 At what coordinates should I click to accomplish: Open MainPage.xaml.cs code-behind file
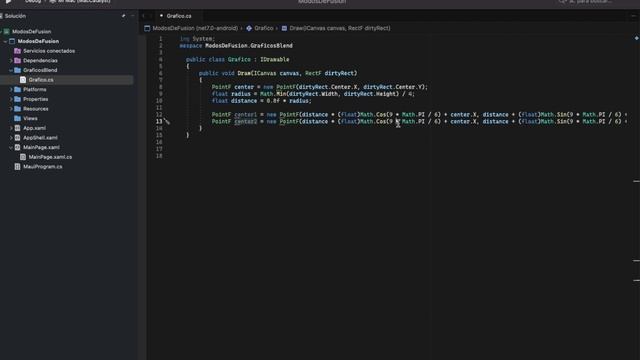[x=50, y=157]
